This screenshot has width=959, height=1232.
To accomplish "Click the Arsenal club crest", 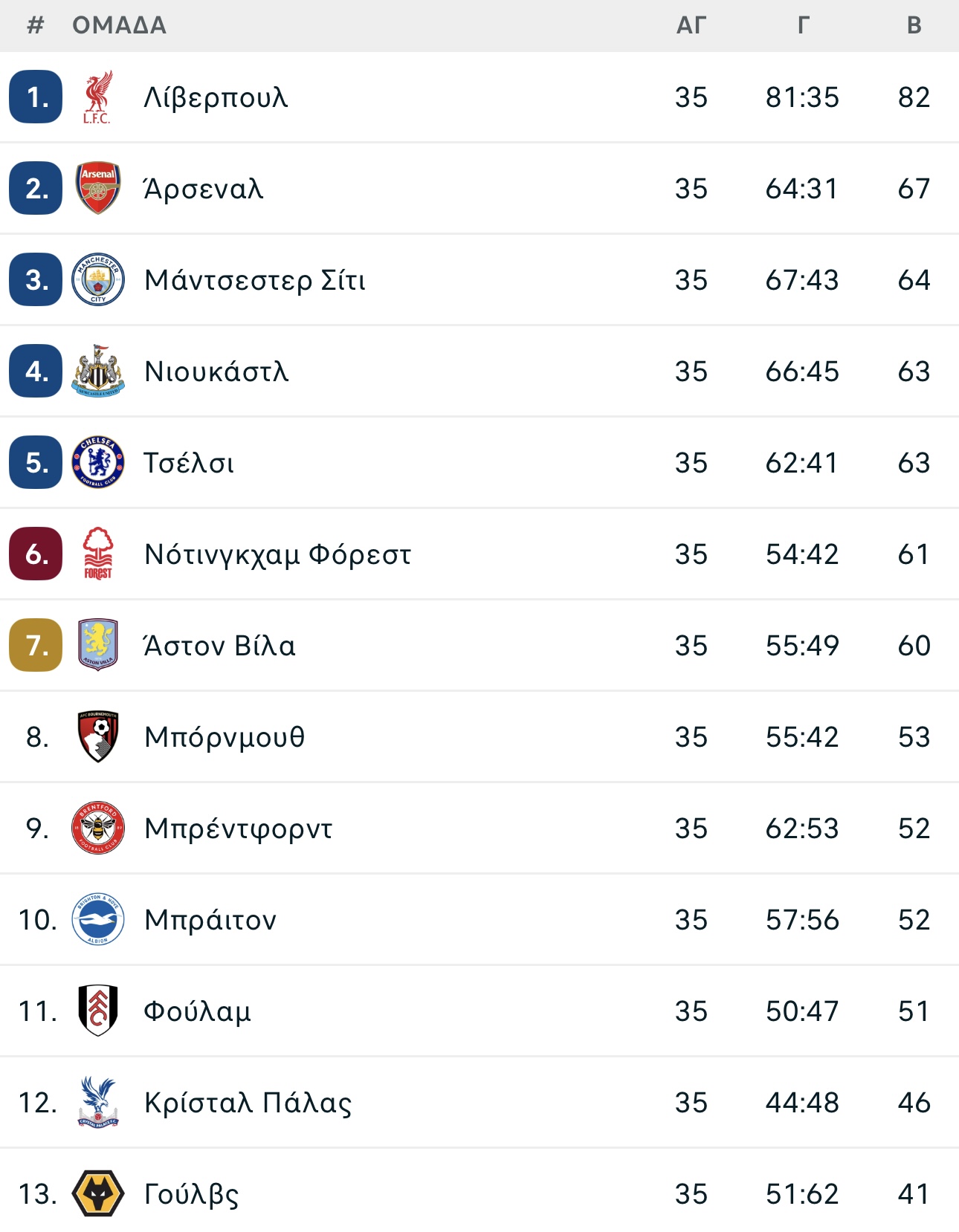I will 98,188.
